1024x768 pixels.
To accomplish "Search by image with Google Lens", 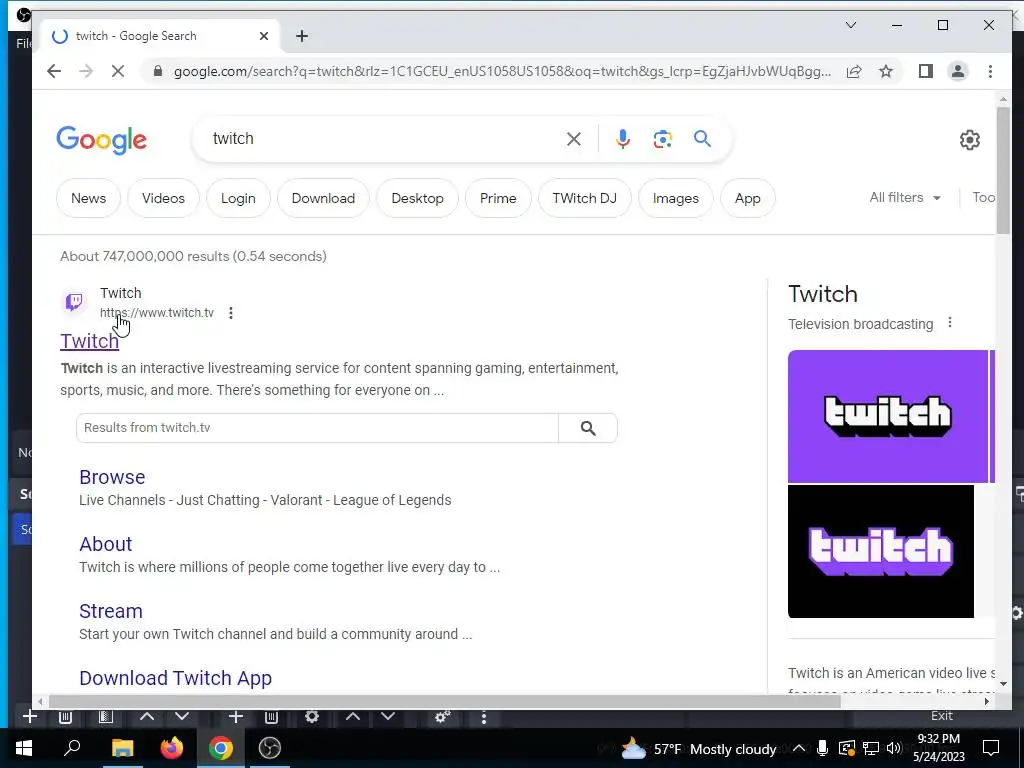I will 662,138.
